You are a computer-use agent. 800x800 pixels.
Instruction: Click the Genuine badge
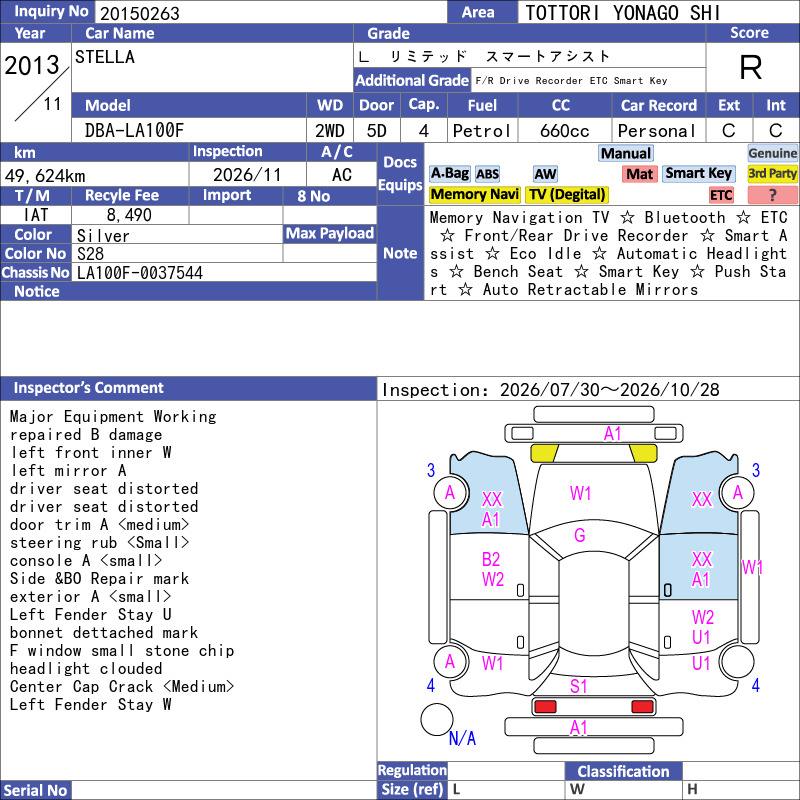coord(772,154)
